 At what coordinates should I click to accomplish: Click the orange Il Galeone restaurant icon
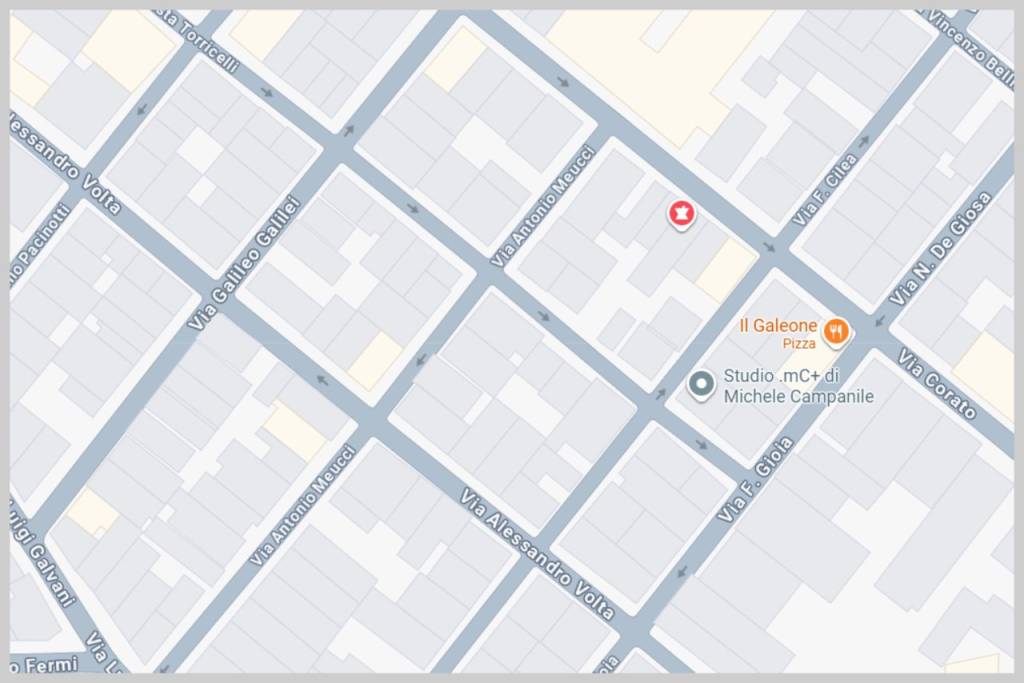click(x=835, y=332)
